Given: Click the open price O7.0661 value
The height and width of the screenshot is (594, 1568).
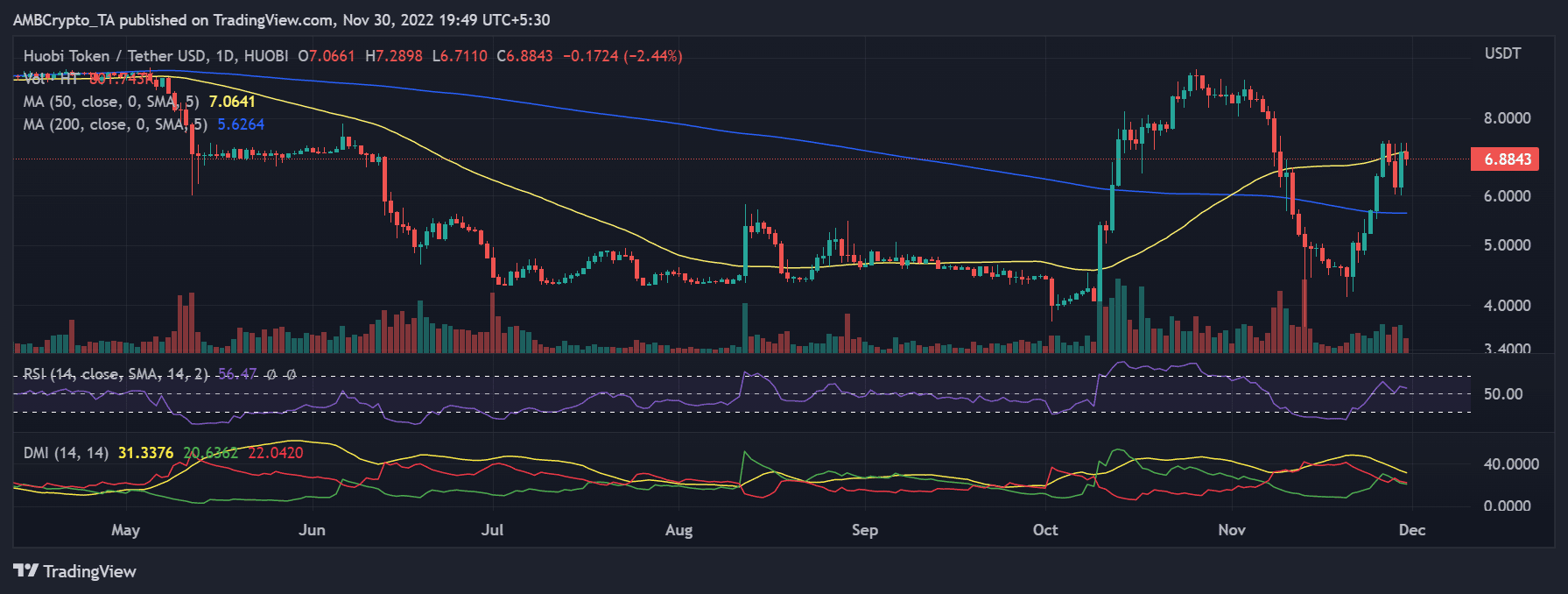Looking at the screenshot, I should coord(327,56).
